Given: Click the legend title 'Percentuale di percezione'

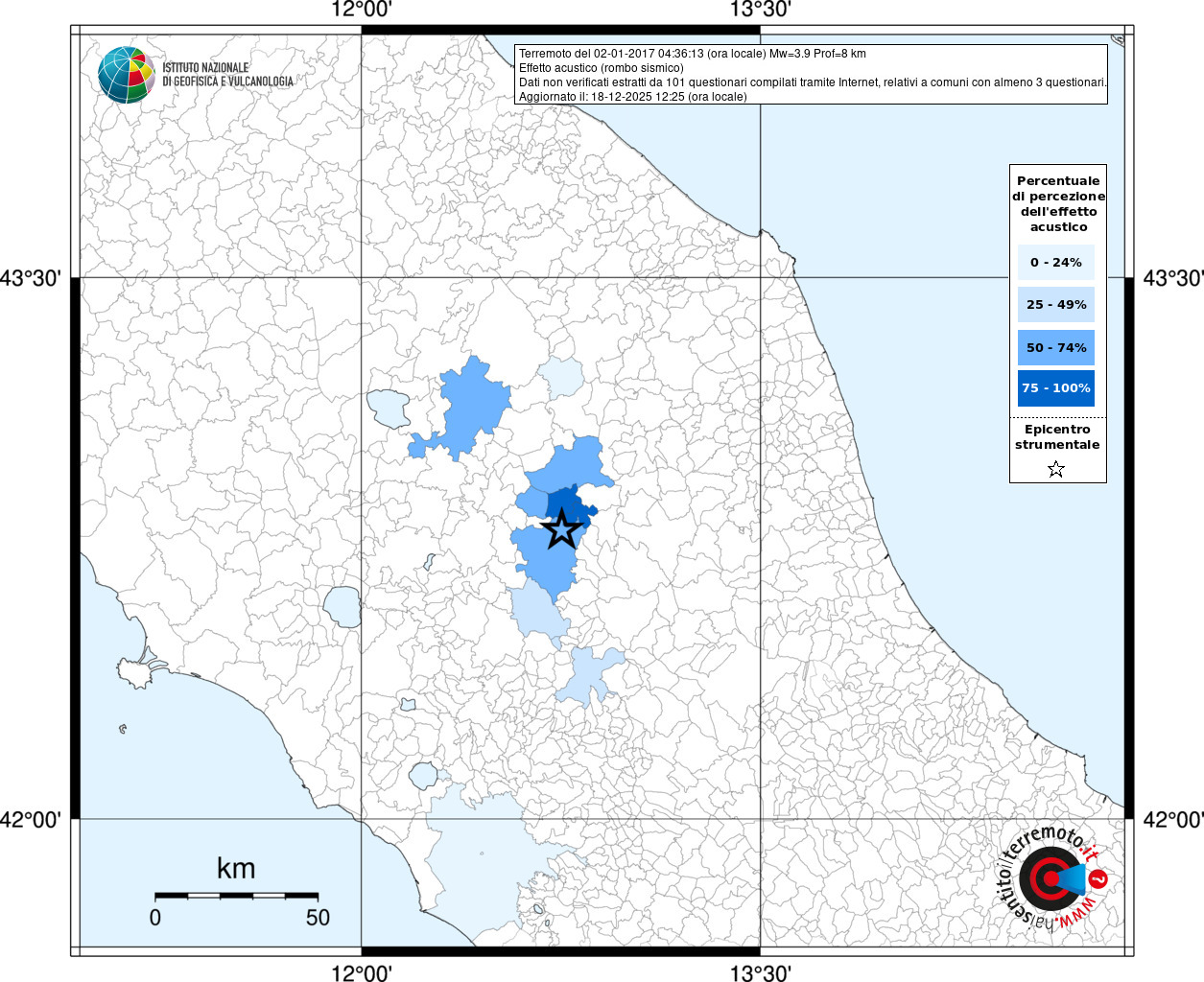Looking at the screenshot, I should tap(1058, 203).
